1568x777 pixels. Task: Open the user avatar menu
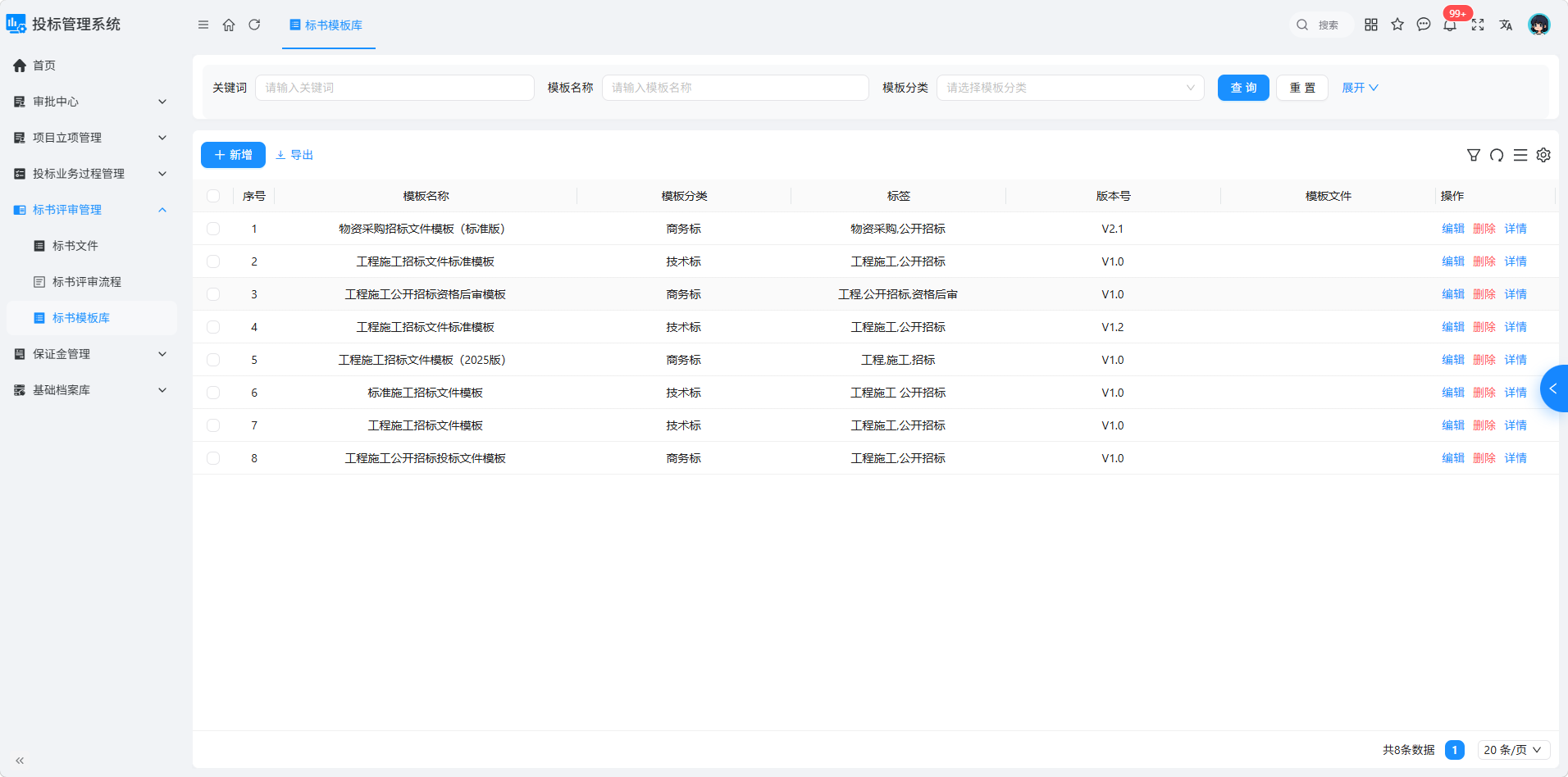click(1539, 25)
